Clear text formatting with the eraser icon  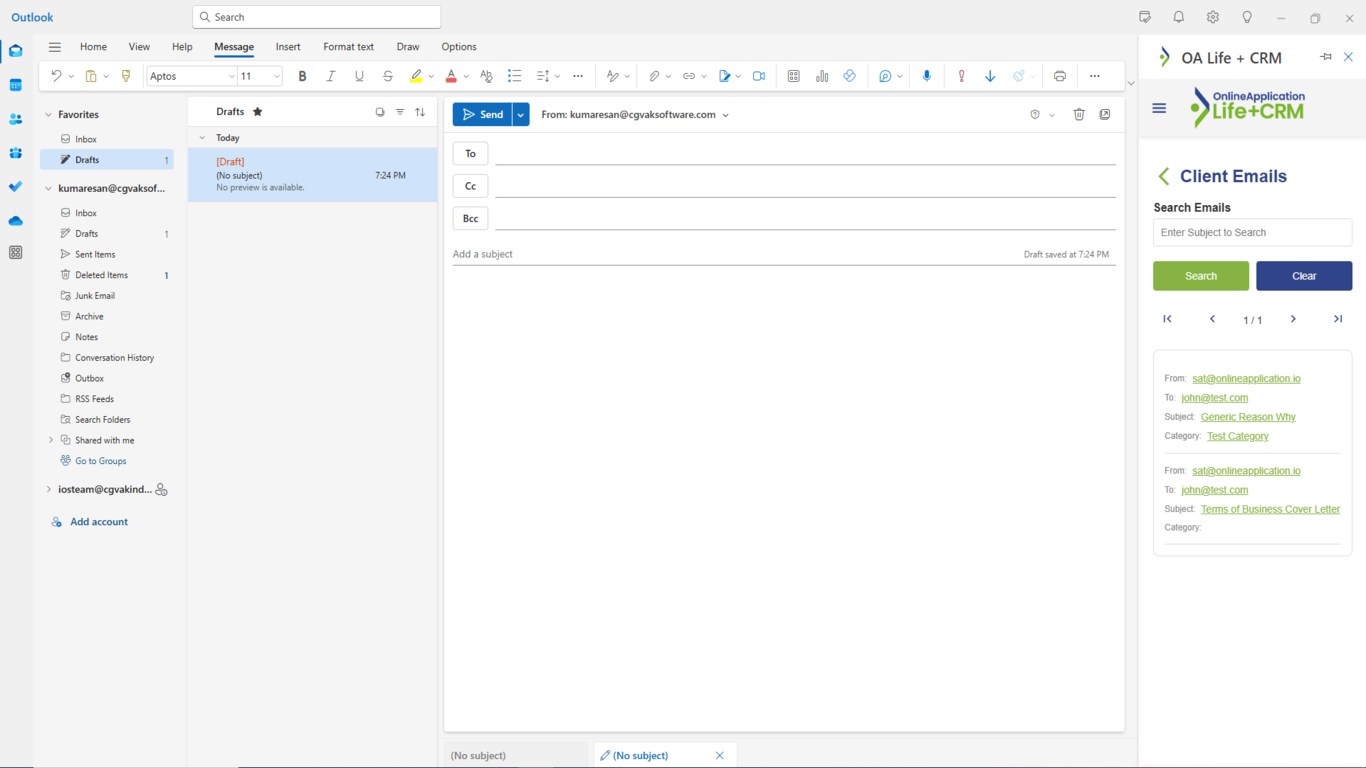[x=487, y=76]
